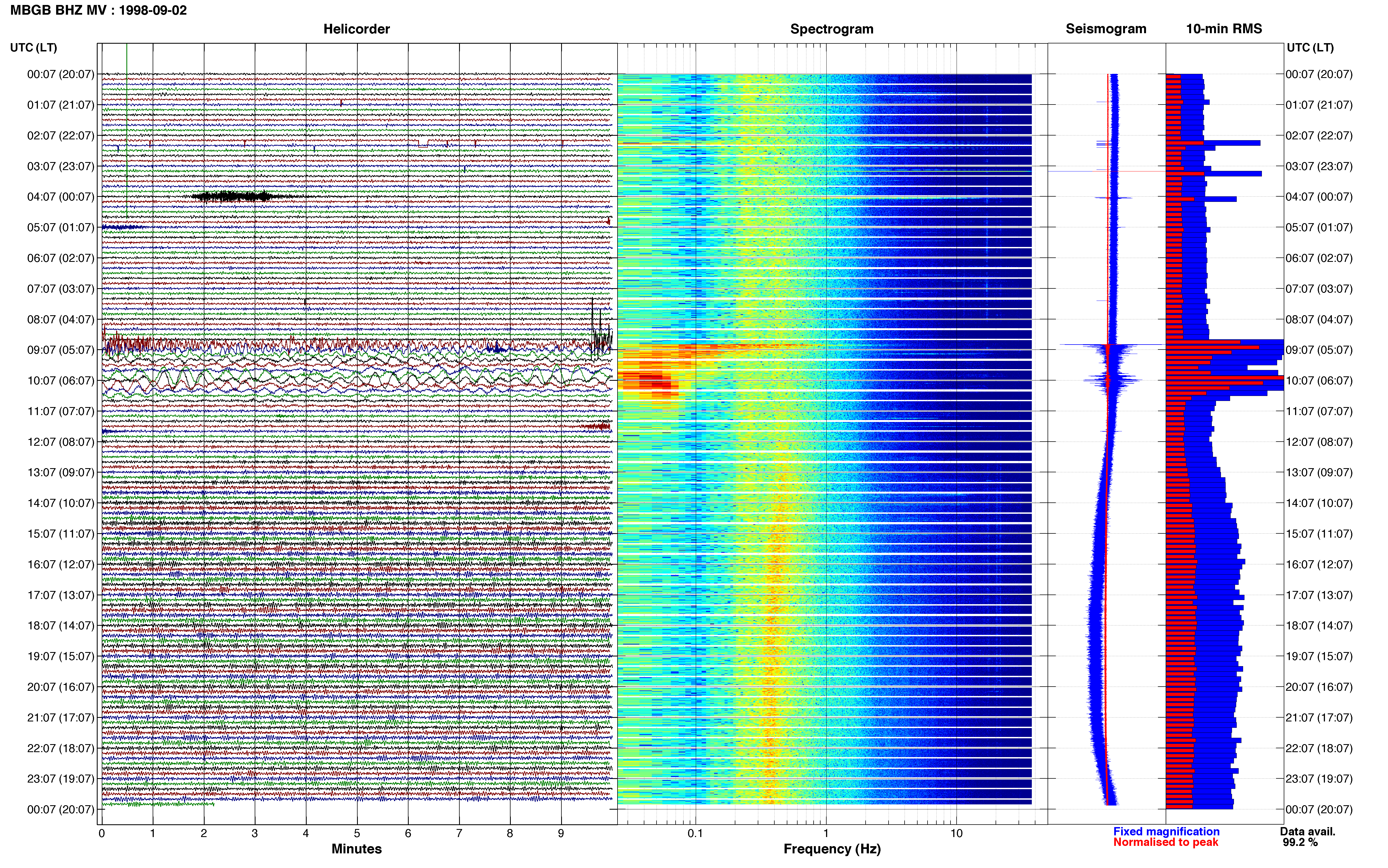Click the 'Seismogram' column heading
The image size is (1388, 868).
pos(1106,29)
